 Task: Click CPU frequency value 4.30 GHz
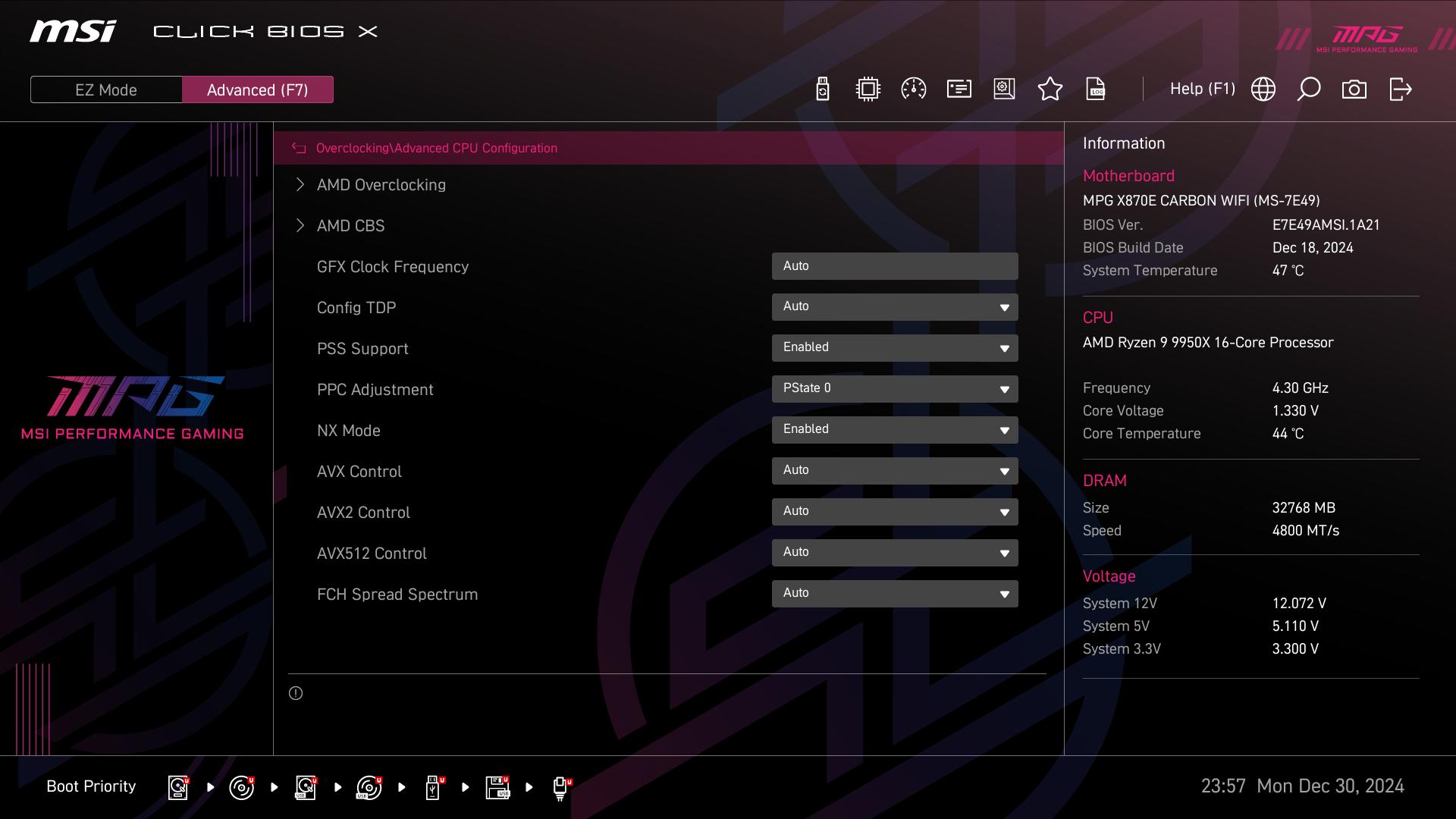tap(1300, 388)
